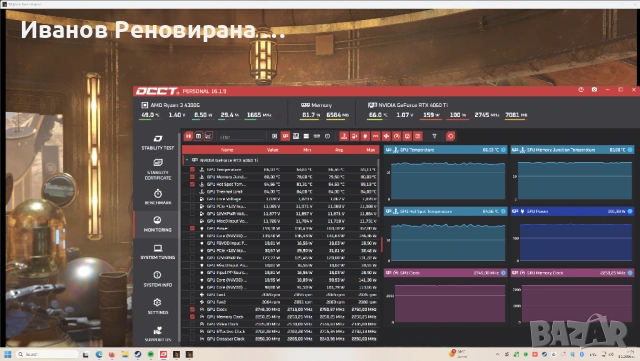The image size is (640, 361).
Task: Open the System Info section
Action: tap(158, 279)
